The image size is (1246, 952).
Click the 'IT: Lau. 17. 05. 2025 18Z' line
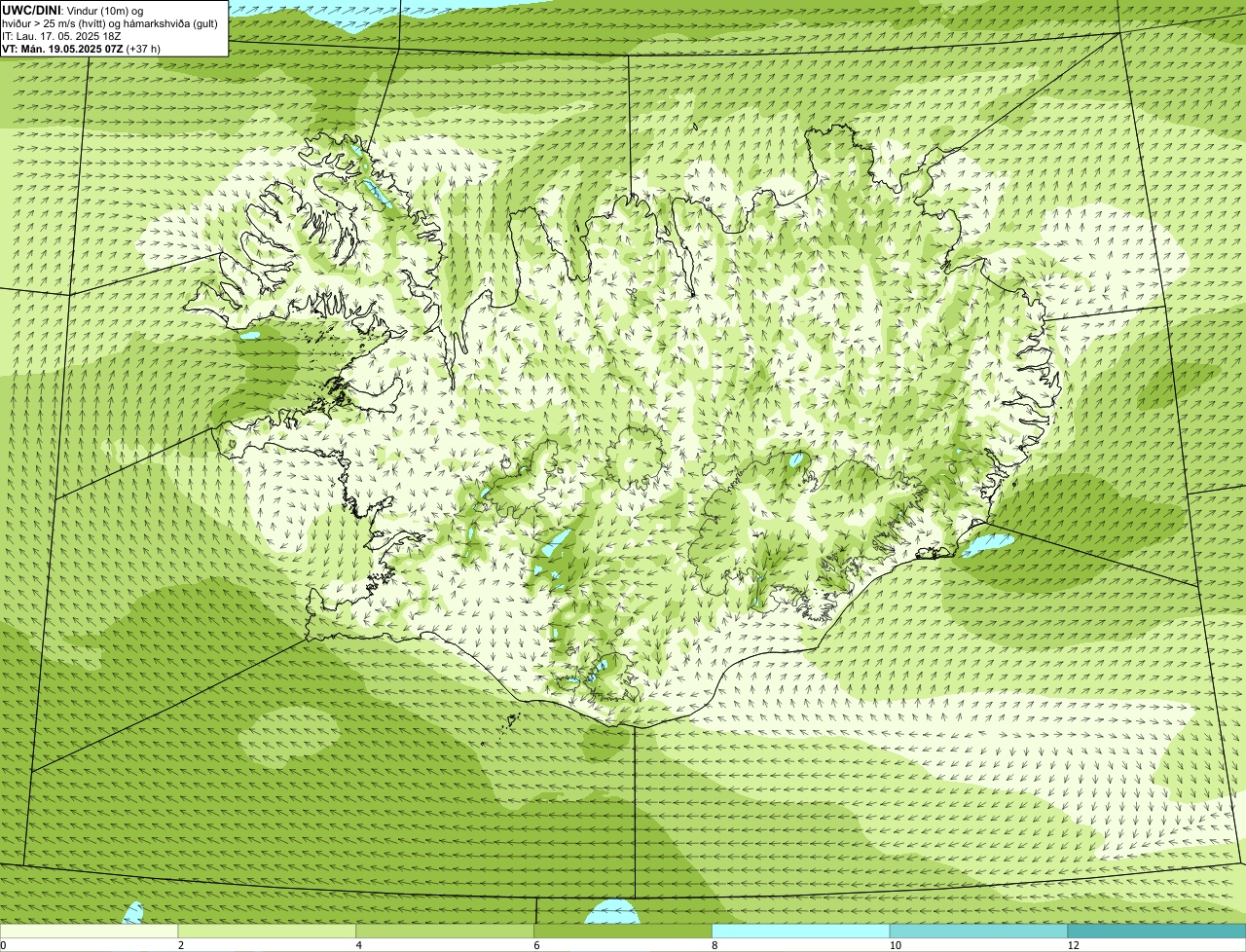tap(61, 36)
